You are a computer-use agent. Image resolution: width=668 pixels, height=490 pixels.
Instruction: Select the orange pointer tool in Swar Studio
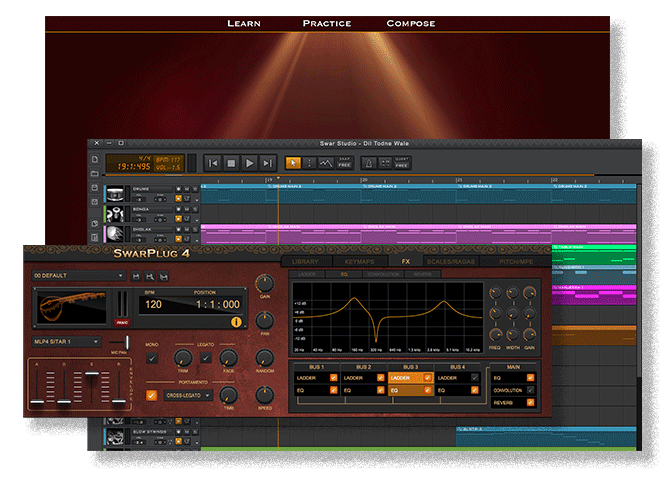pos(293,163)
